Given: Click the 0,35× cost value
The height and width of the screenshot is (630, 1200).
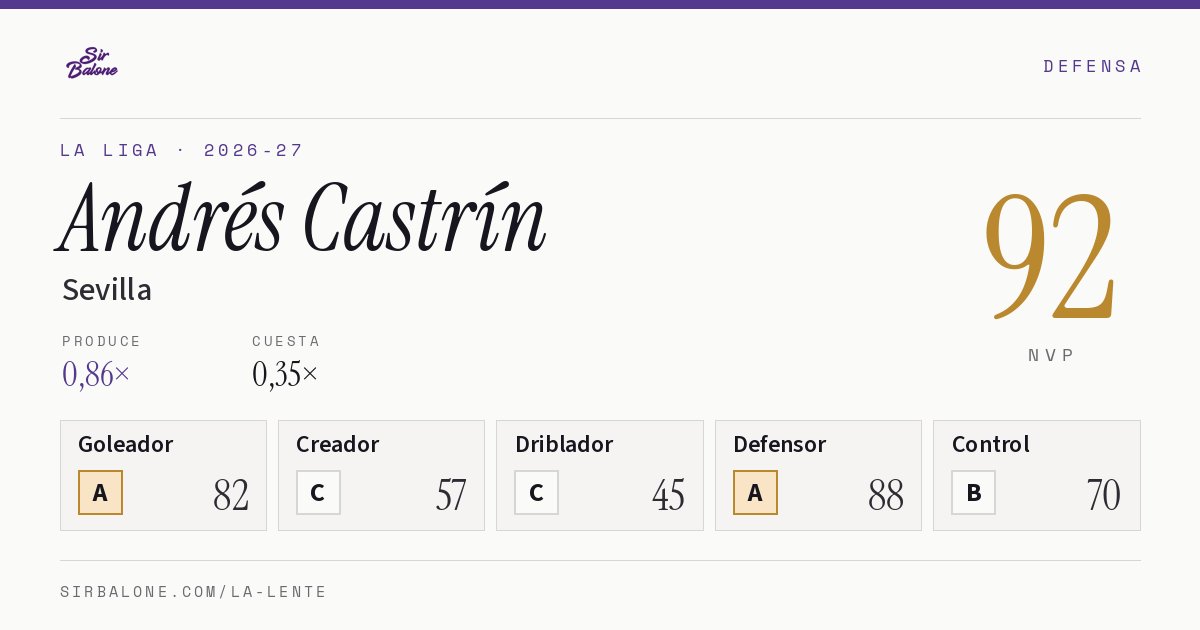Looking at the screenshot, I should pyautogui.click(x=285, y=374).
